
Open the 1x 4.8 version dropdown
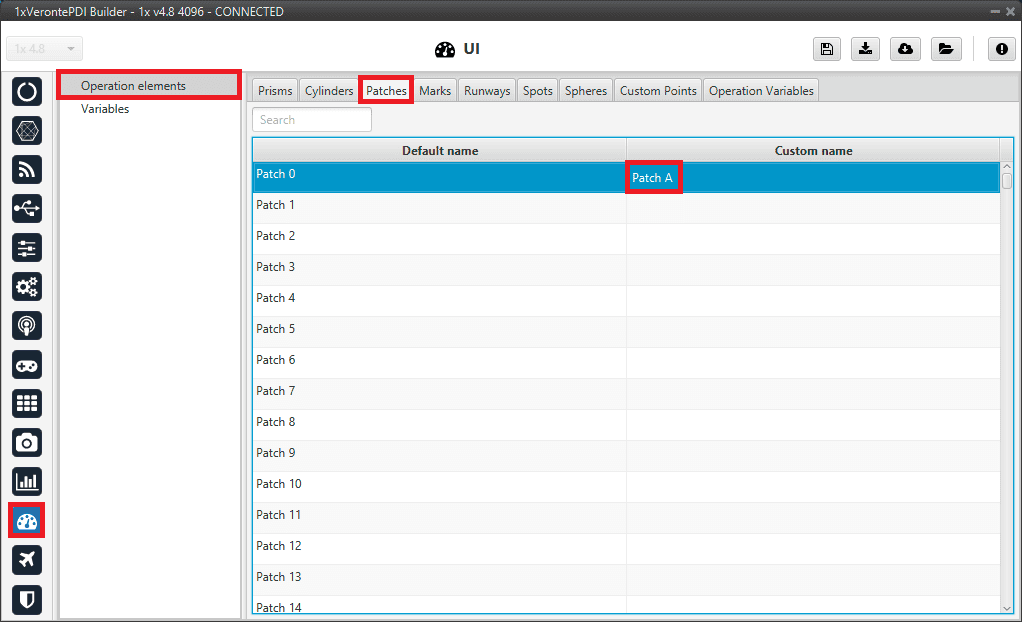click(x=45, y=49)
